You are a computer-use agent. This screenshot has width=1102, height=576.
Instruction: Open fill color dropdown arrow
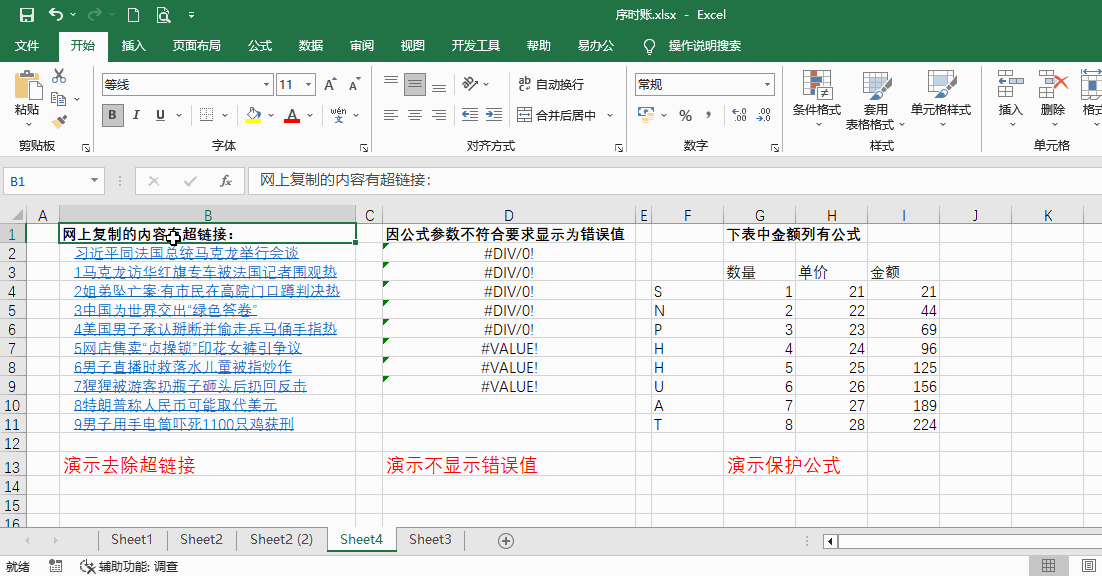[271, 114]
